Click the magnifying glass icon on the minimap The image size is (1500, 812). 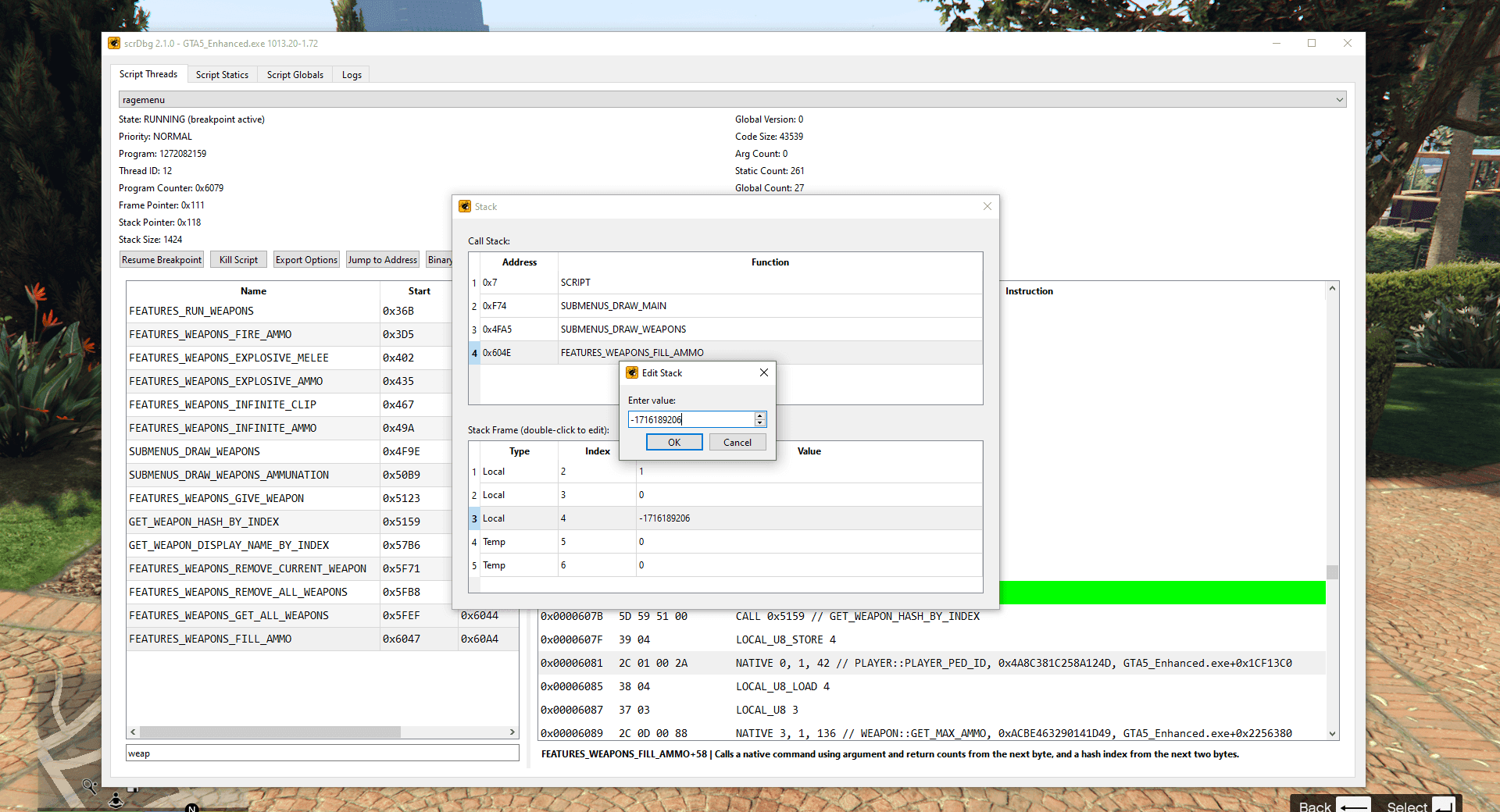[91, 788]
